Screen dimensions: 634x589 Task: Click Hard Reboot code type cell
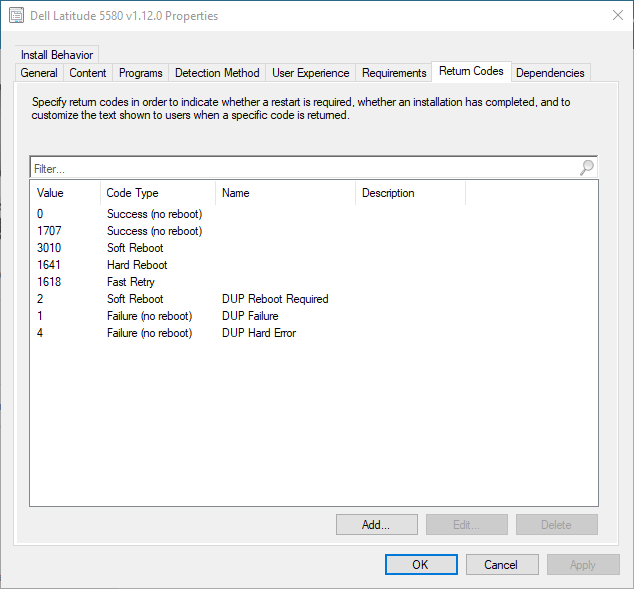137,265
